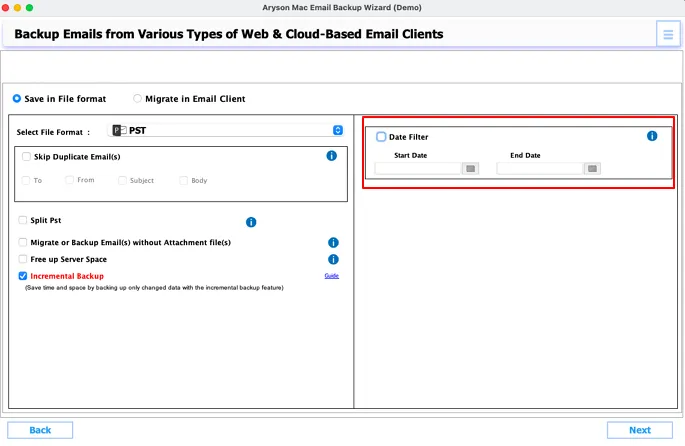
Task: Click info icon for Migrate without Attachment
Action: coord(333,243)
